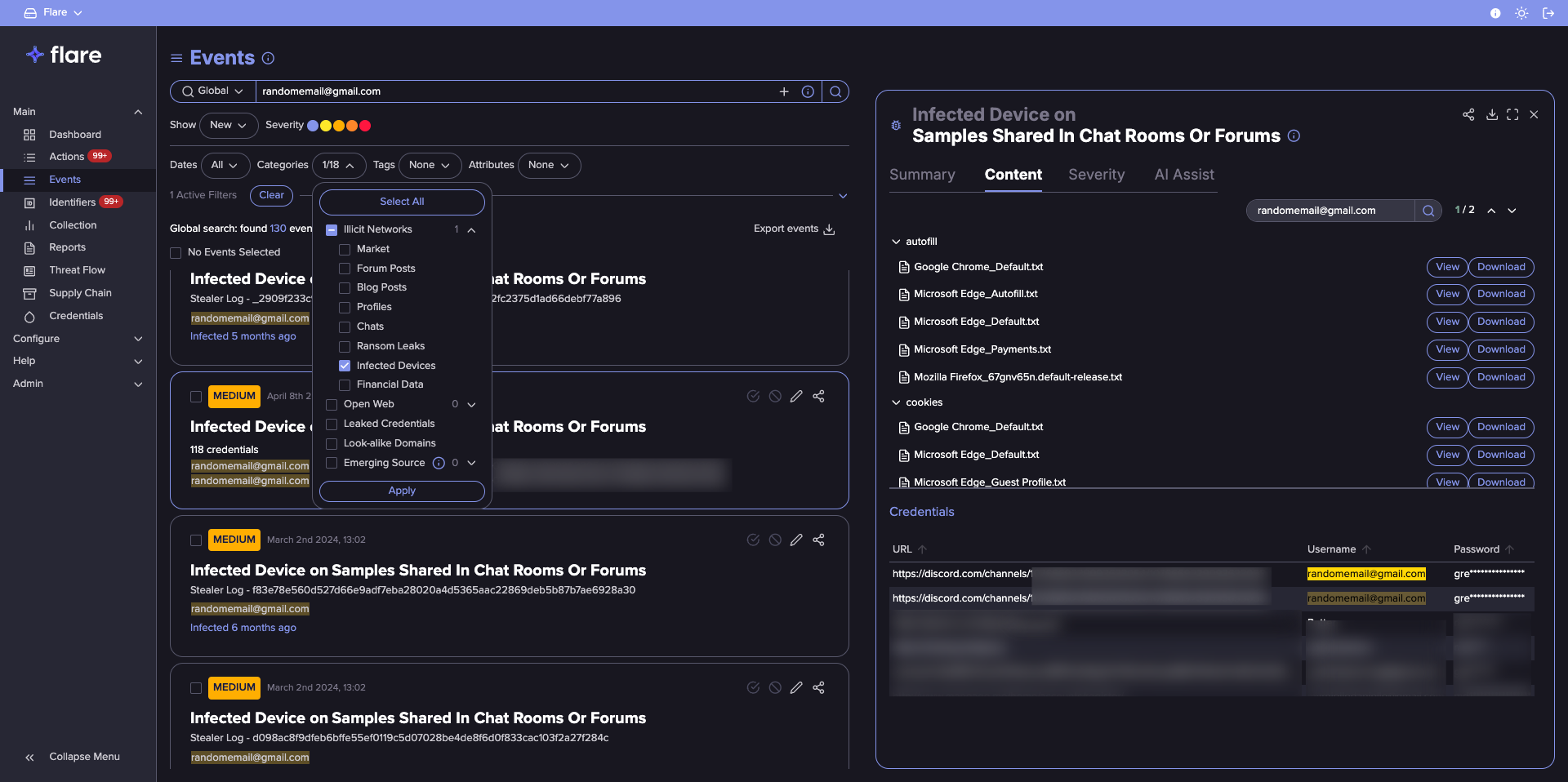The image size is (1568, 782).
Task: Open the AI Assist tab
Action: click(1183, 175)
